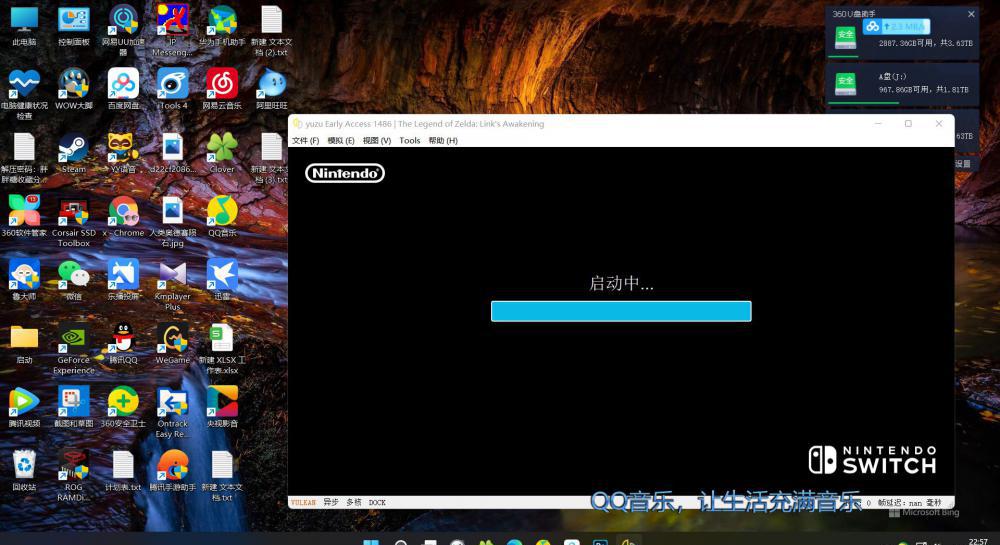Click the blue 启动中 loading progress bar
Image resolution: width=1000 pixels, height=545 pixels.
pyautogui.click(x=621, y=311)
